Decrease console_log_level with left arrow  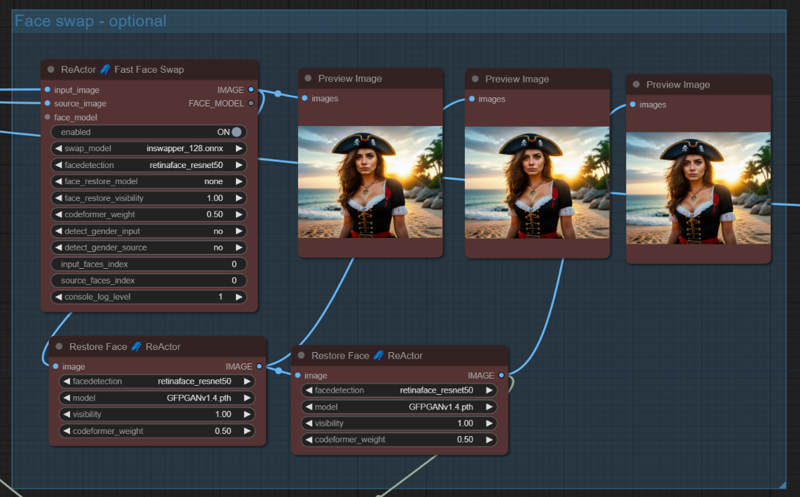click(x=58, y=296)
